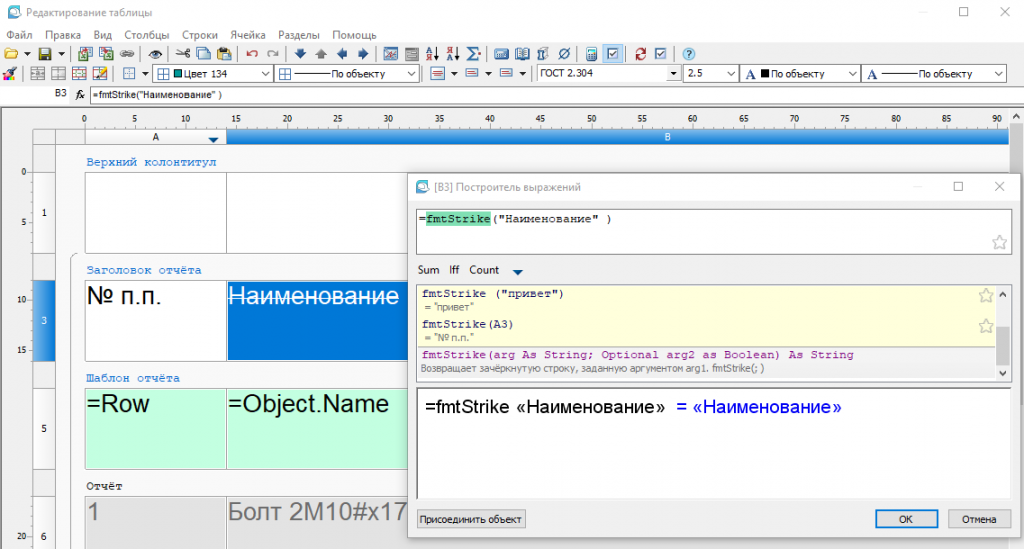Select the "№ п.п." header cell
Screen dimensions: 1024x549
pos(155,321)
